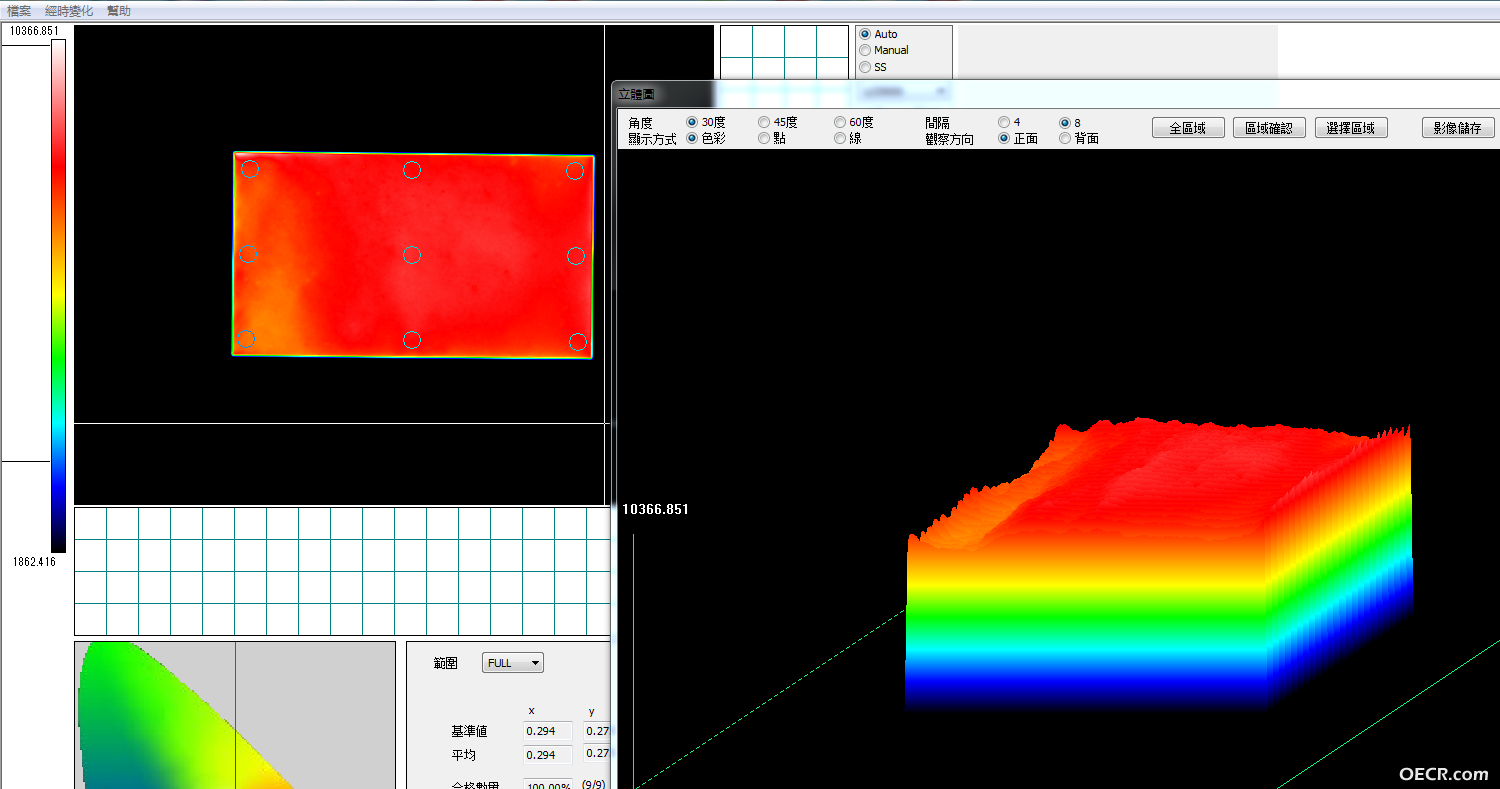1500x789 pixels.
Task: Click the minimum scale value 1862.416
Action: [32, 562]
